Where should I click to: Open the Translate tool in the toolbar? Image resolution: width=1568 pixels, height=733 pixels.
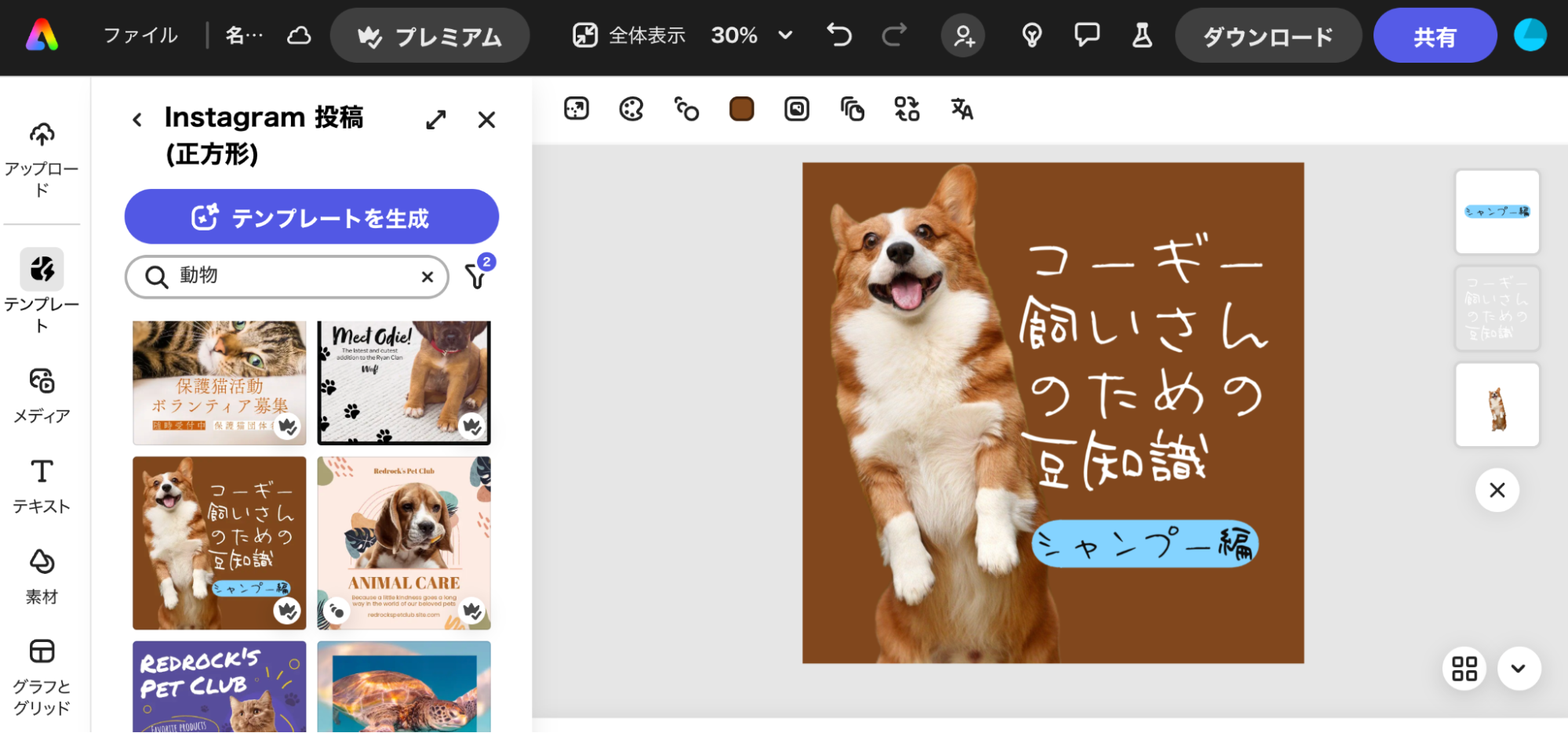point(962,109)
